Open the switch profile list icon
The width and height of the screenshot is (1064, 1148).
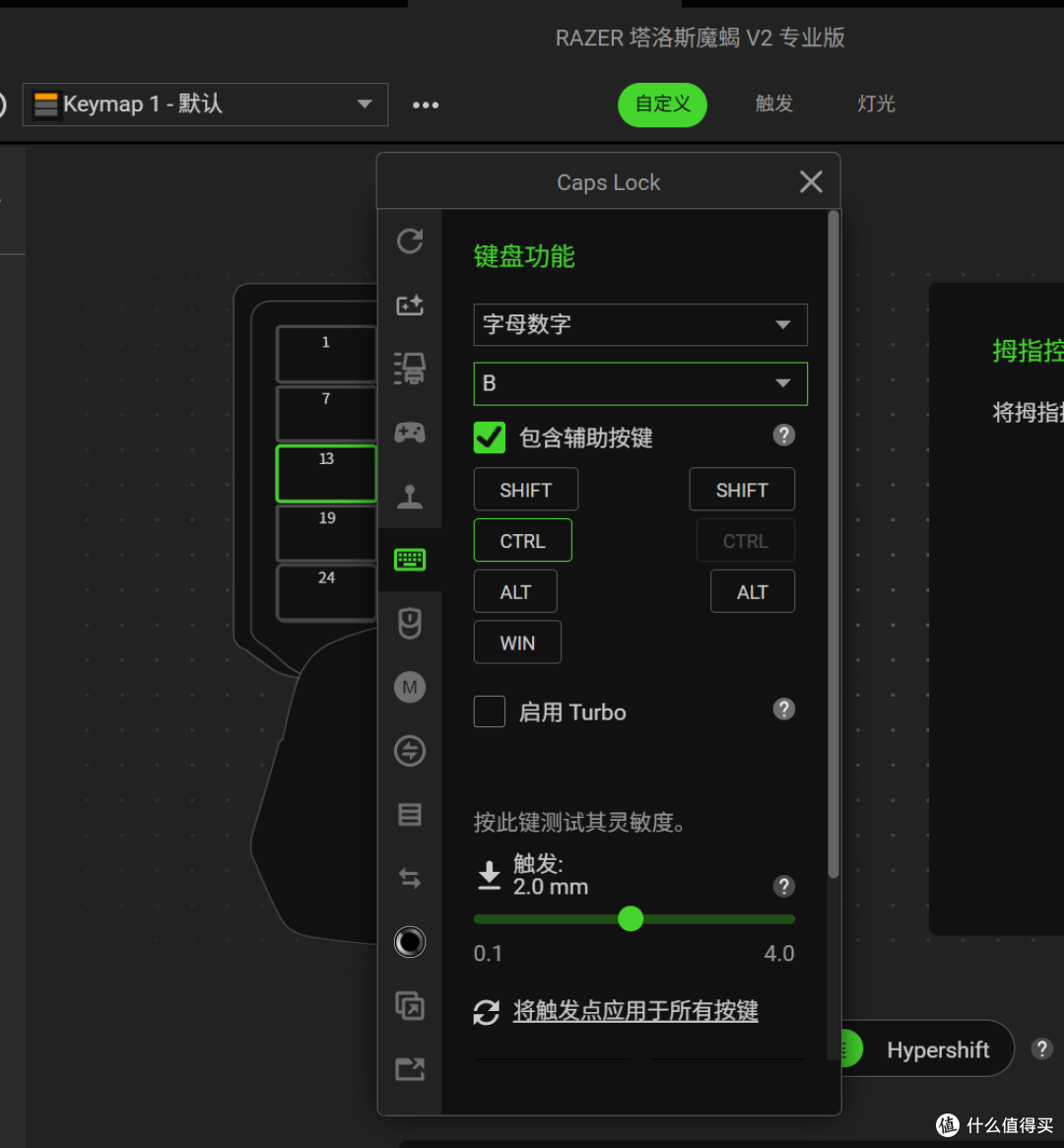[410, 814]
